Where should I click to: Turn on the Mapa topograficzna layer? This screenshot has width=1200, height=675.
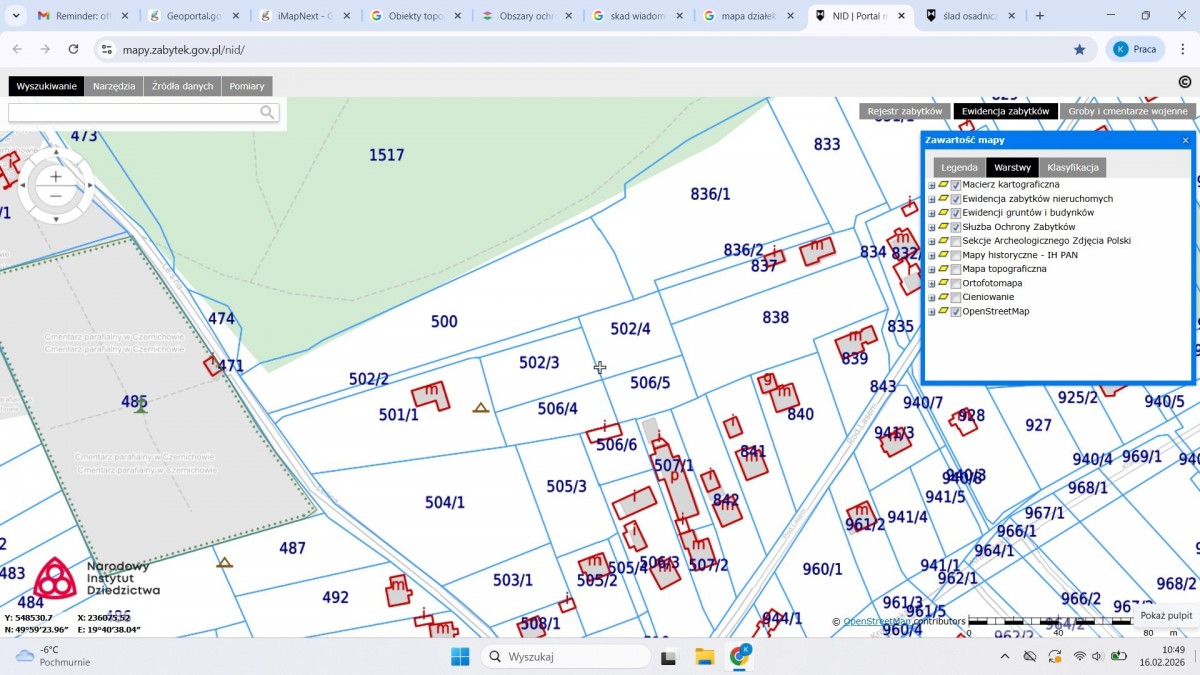click(x=956, y=270)
